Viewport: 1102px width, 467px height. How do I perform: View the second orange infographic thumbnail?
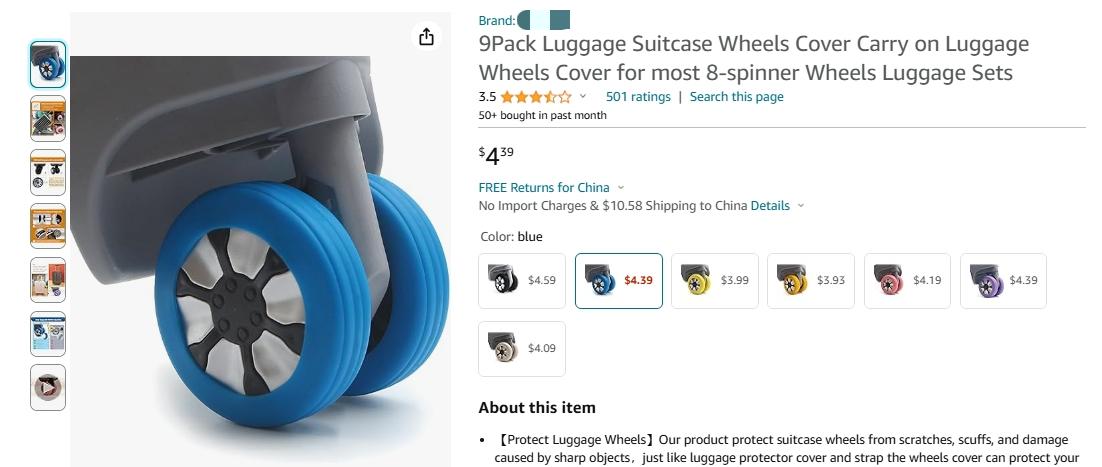click(48, 118)
